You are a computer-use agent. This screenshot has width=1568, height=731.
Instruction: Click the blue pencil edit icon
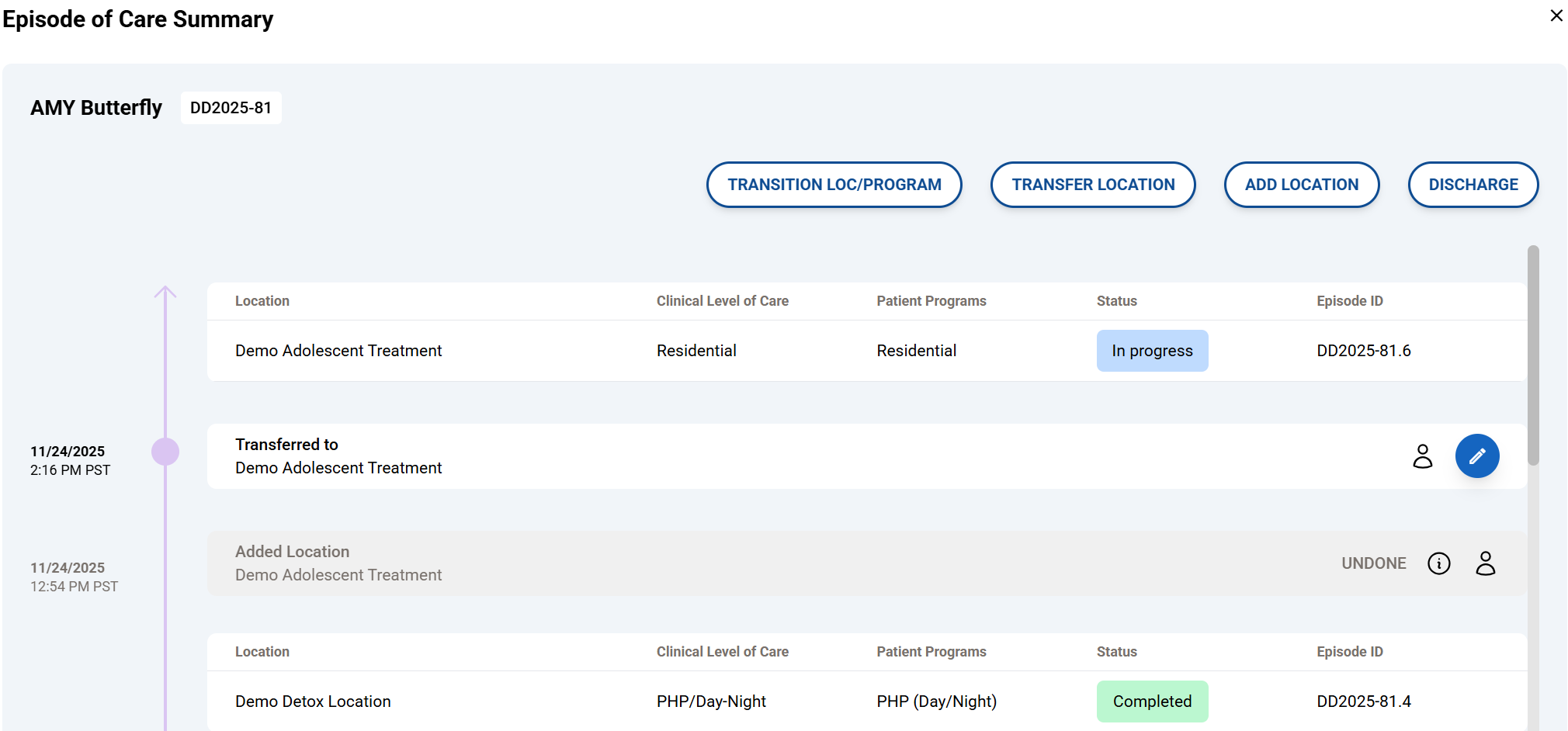coord(1476,456)
